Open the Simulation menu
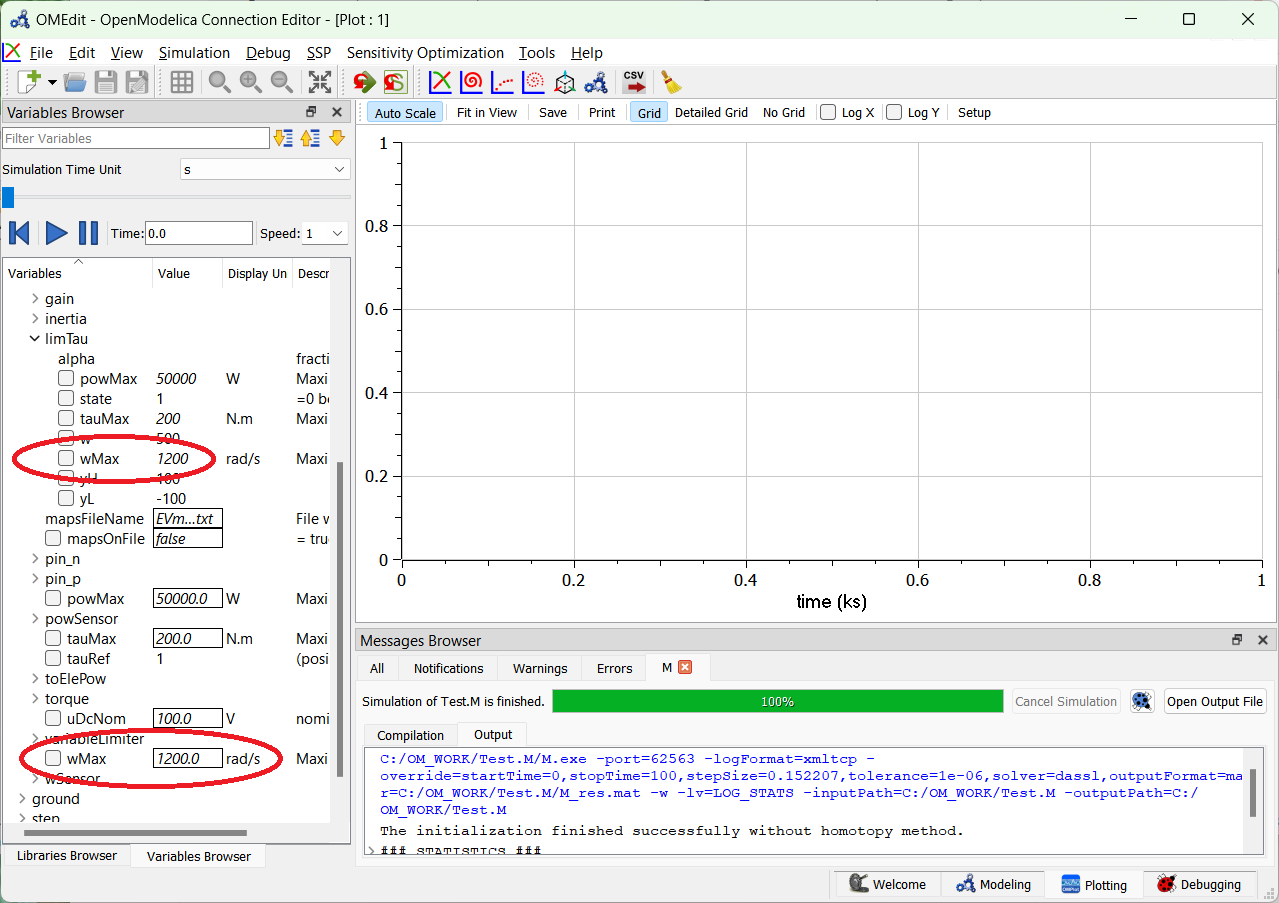Image resolution: width=1279 pixels, height=903 pixels. point(194,52)
